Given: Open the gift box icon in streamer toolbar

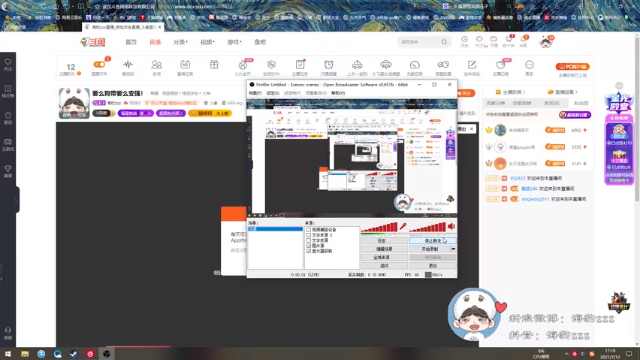Looking at the screenshot, I should point(214,65).
